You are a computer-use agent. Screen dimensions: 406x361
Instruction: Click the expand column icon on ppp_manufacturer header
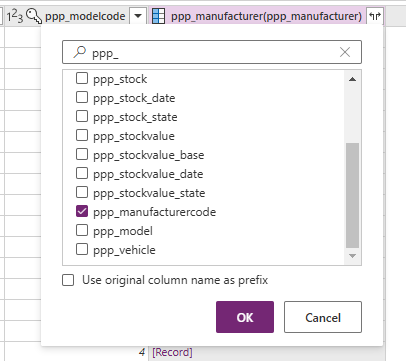tap(375, 16)
